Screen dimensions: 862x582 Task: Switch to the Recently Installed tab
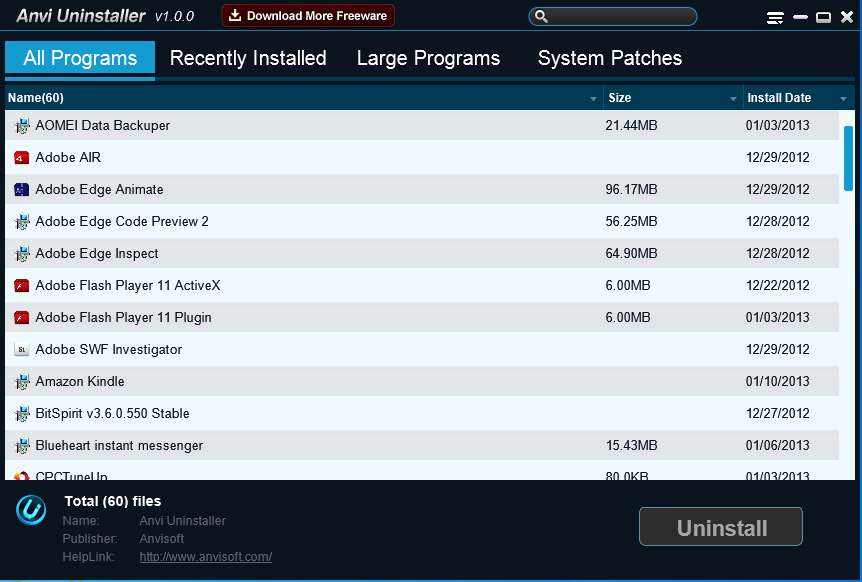248,58
